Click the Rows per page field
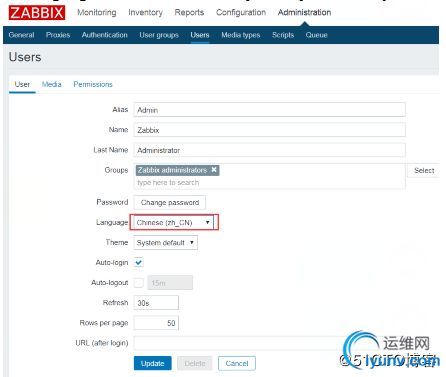446x377 pixels. pos(156,323)
